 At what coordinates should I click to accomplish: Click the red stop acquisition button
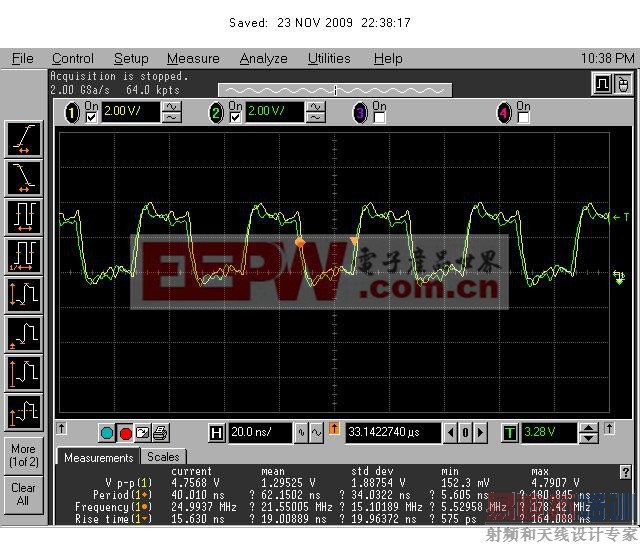tap(125, 433)
